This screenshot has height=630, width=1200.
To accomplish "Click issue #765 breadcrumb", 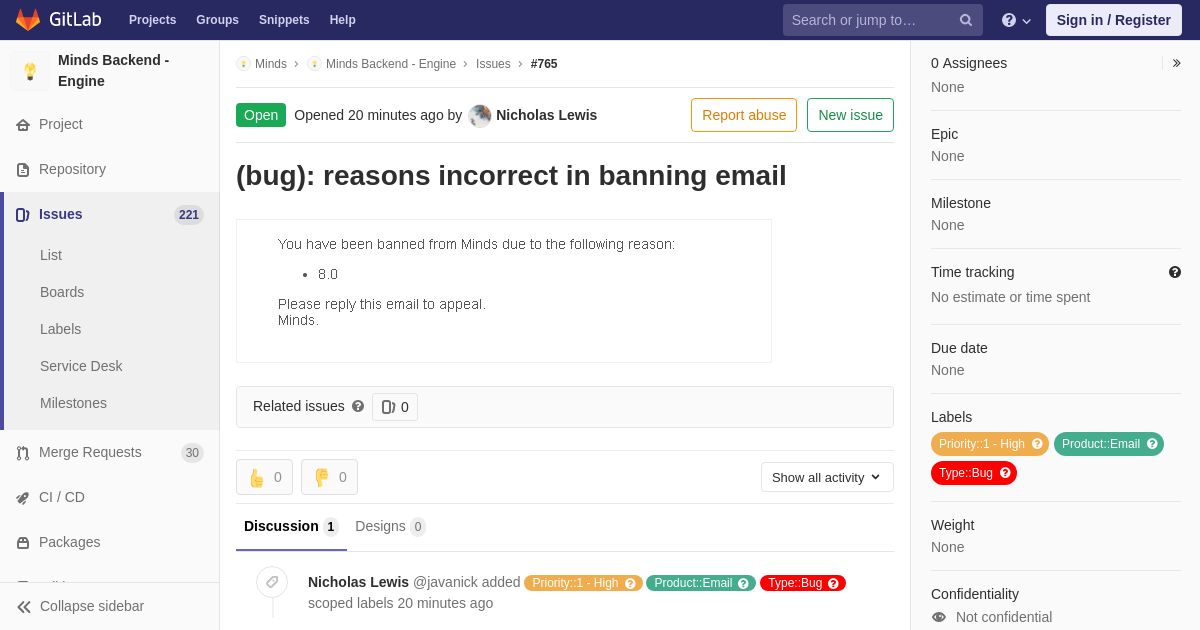I will click(544, 64).
